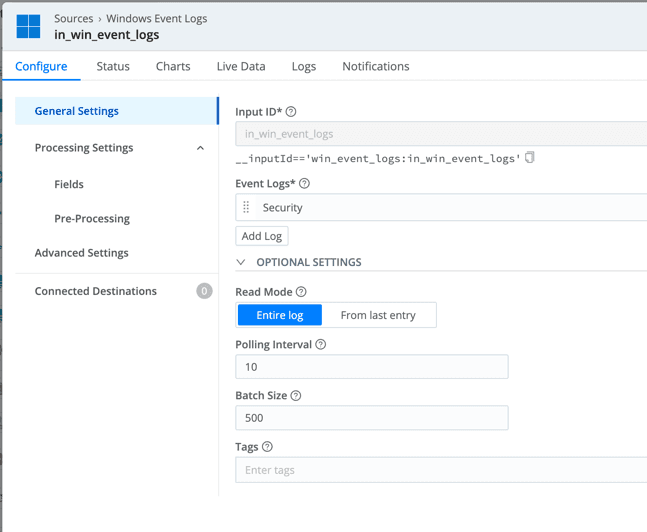Select Entire log read mode

point(280,315)
